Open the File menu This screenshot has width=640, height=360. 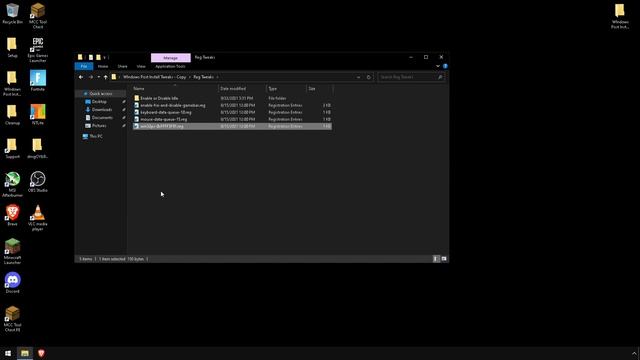coord(84,67)
